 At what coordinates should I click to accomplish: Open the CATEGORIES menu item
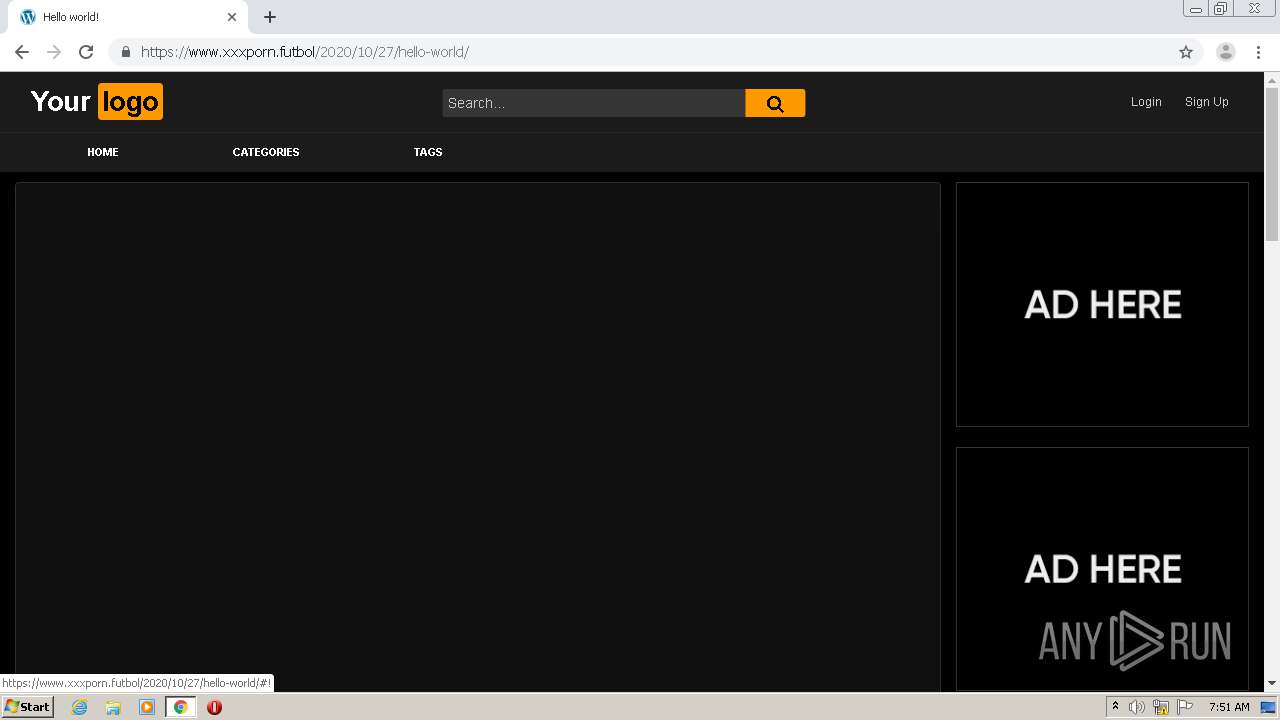266,152
